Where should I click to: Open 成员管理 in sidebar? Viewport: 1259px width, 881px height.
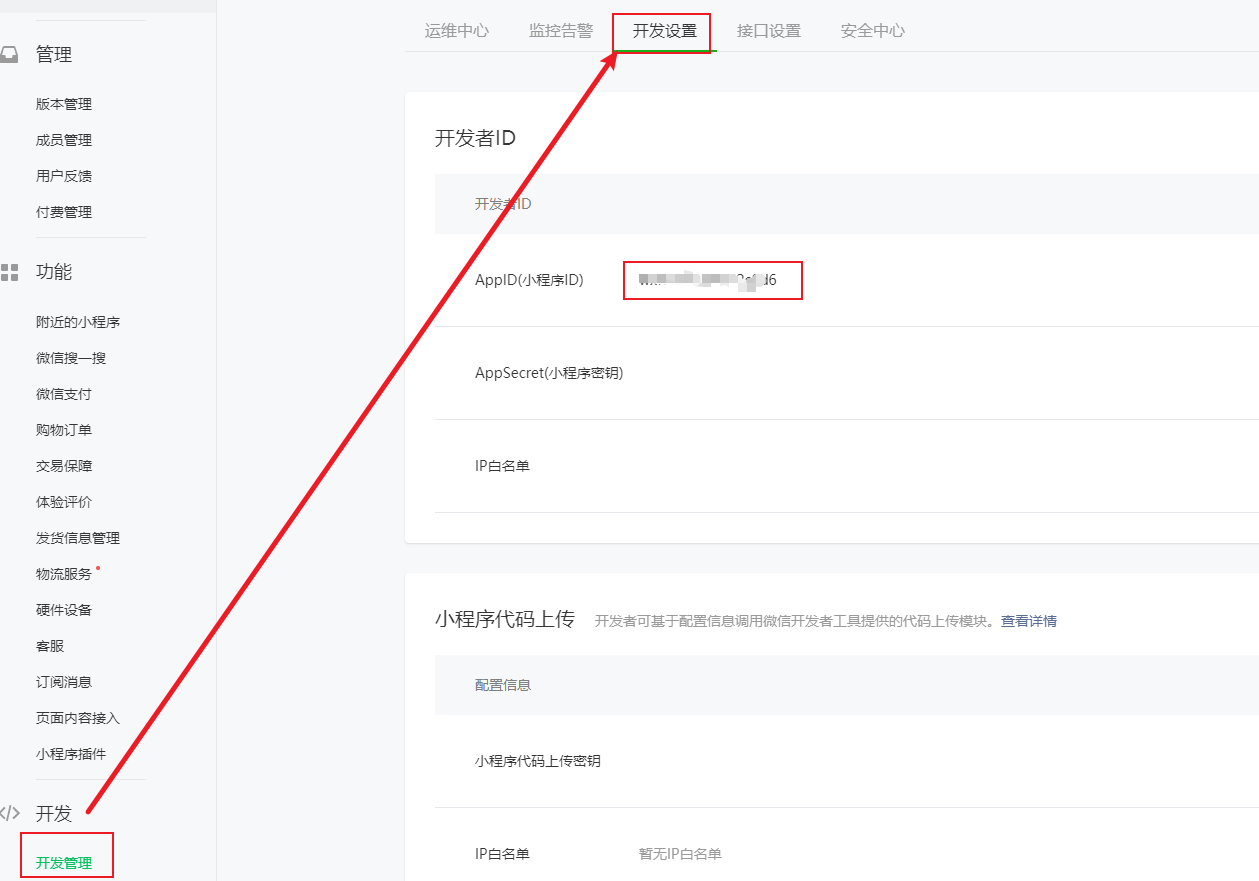[64, 140]
